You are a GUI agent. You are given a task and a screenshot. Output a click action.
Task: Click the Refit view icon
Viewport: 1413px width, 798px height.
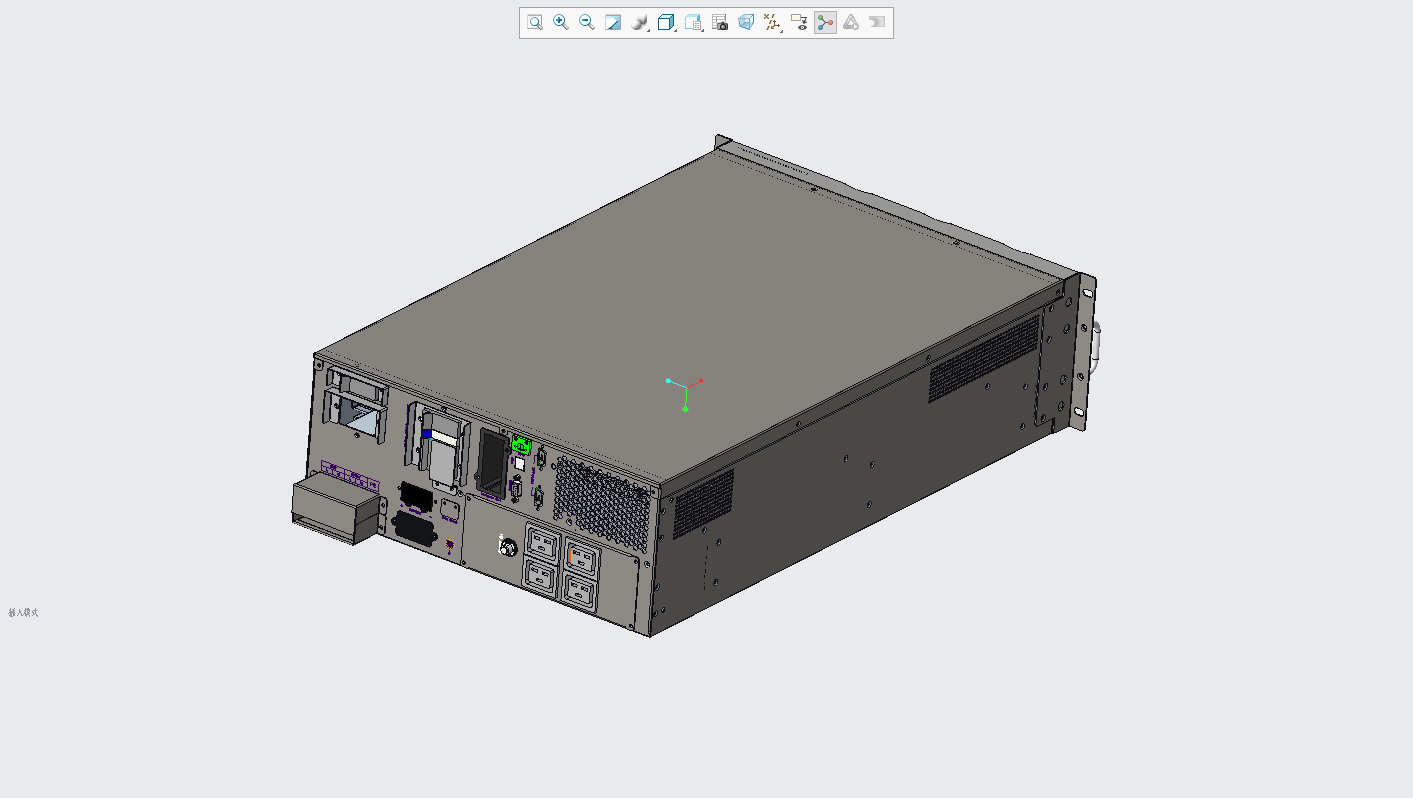click(x=535, y=22)
